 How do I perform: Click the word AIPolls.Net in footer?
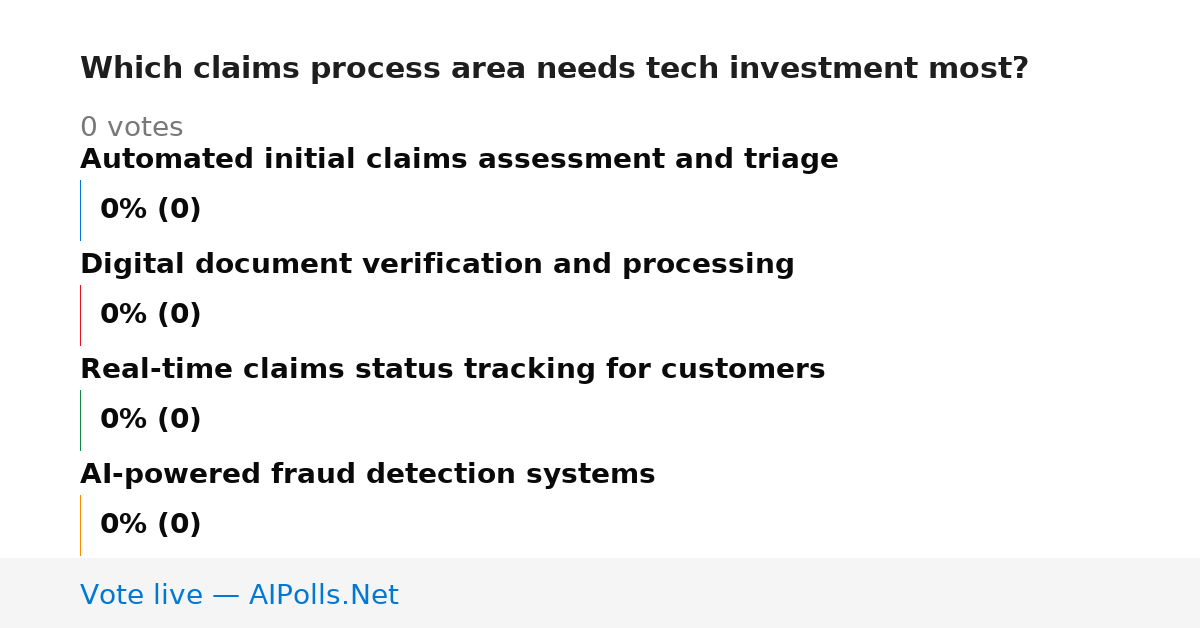click(x=323, y=596)
